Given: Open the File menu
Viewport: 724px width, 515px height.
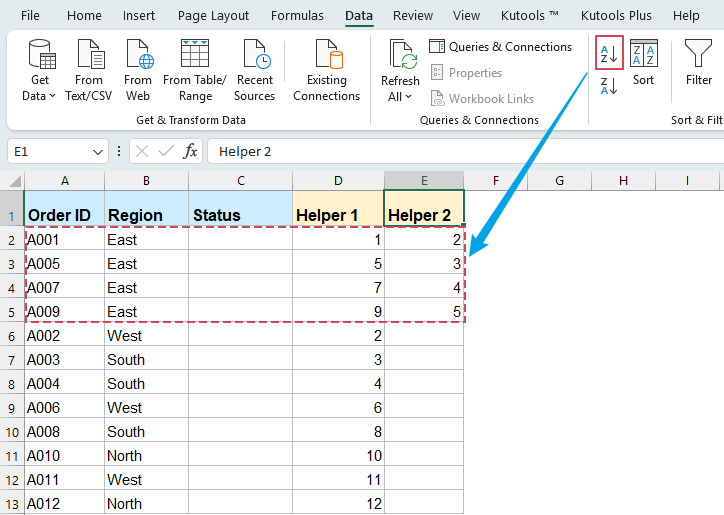Looking at the screenshot, I should (x=30, y=16).
